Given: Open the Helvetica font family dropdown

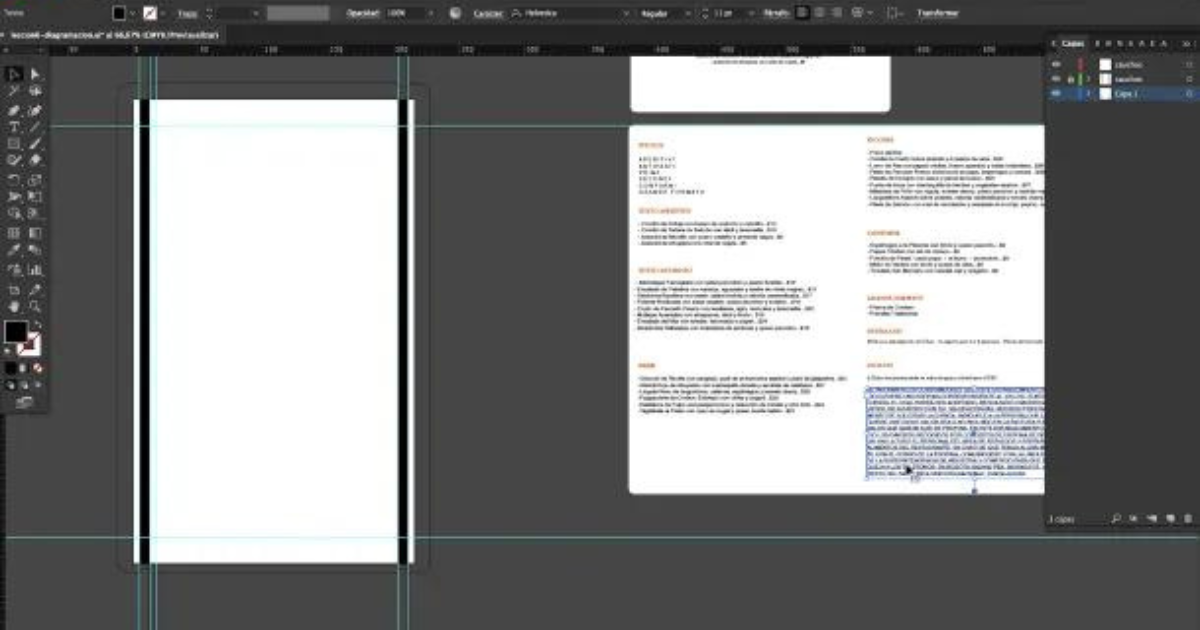Looking at the screenshot, I should [574, 13].
